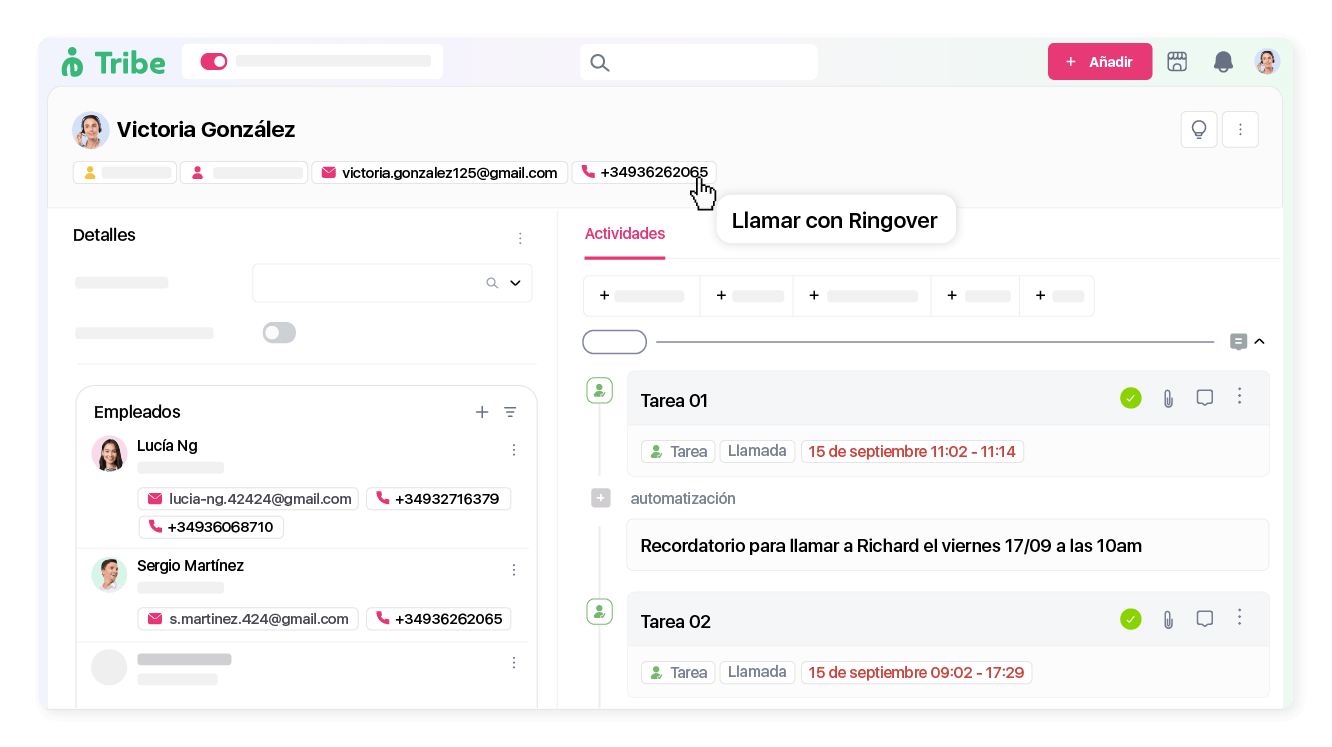Select the Actividades tab
1332x747 pixels.
[x=624, y=233]
